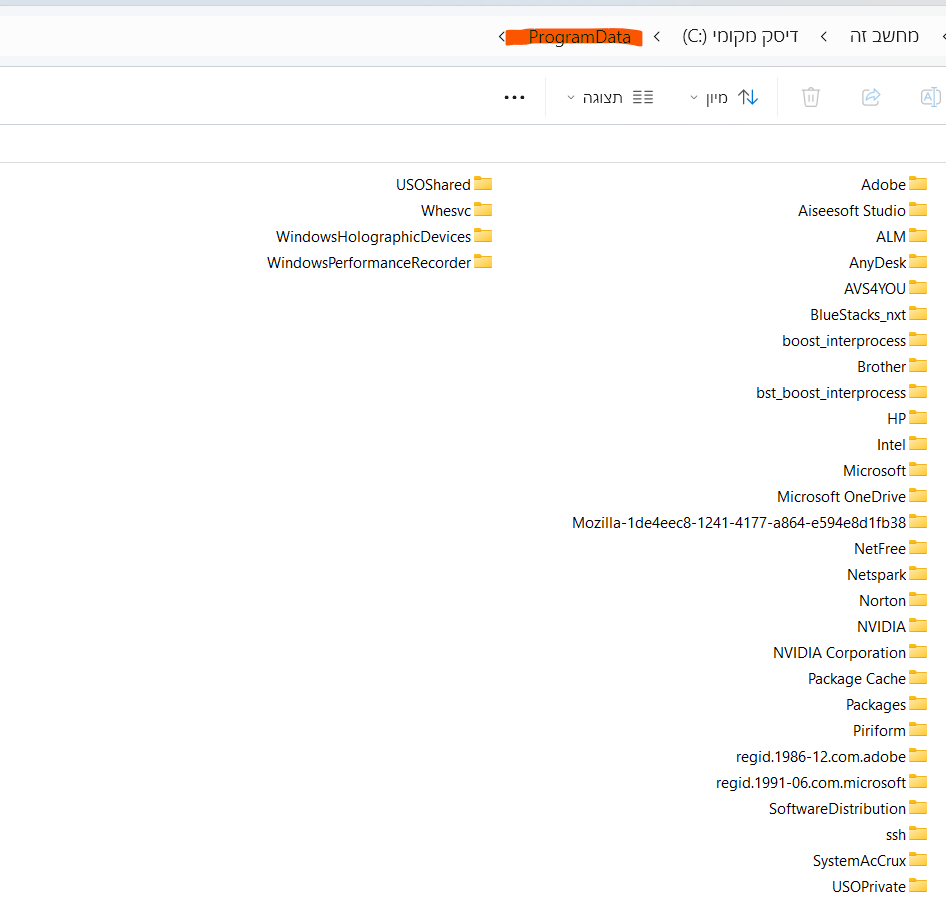Select the Mozilla-1de4eec8 folder
This screenshot has height=921, width=946.
739,523
